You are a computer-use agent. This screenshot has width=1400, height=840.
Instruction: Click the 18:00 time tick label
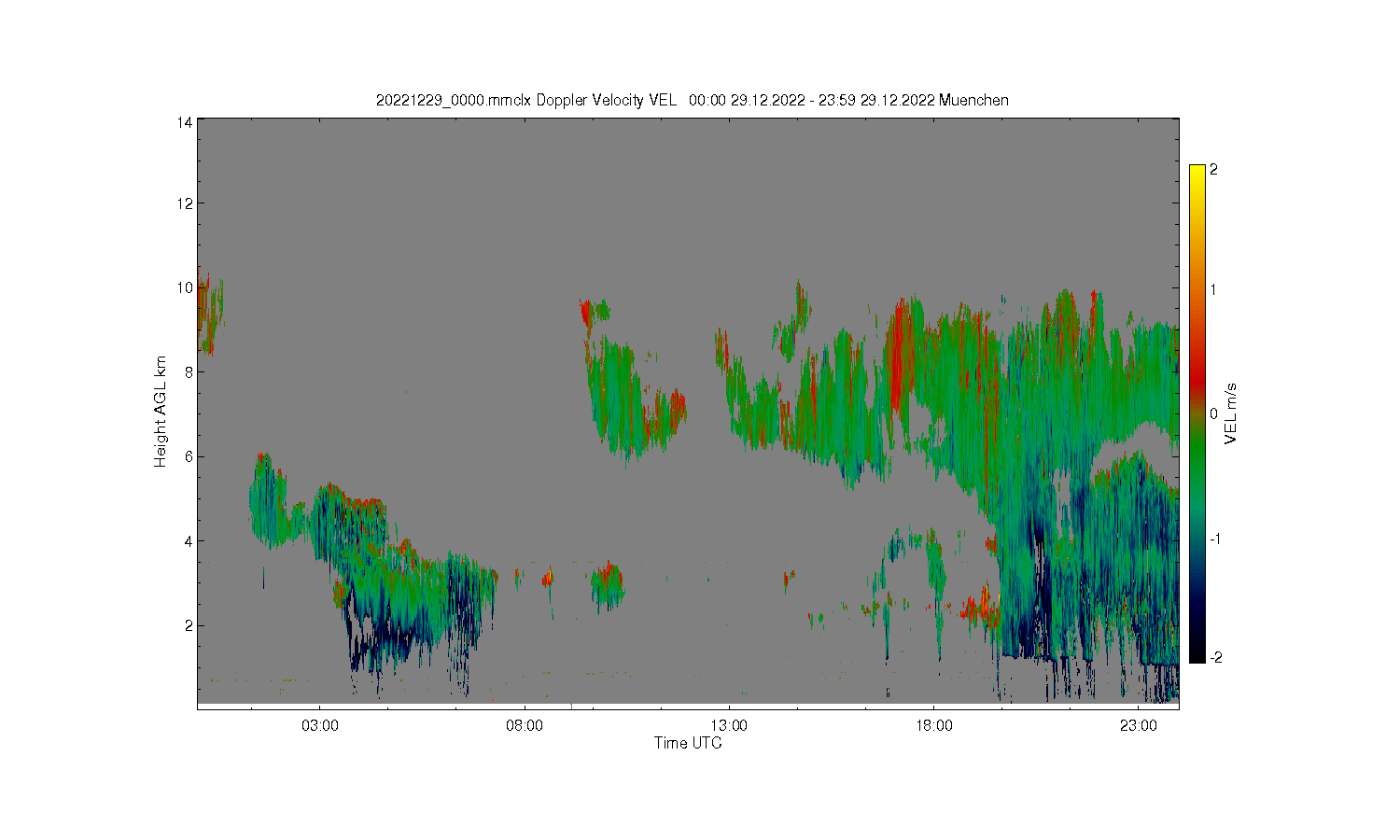click(x=933, y=725)
